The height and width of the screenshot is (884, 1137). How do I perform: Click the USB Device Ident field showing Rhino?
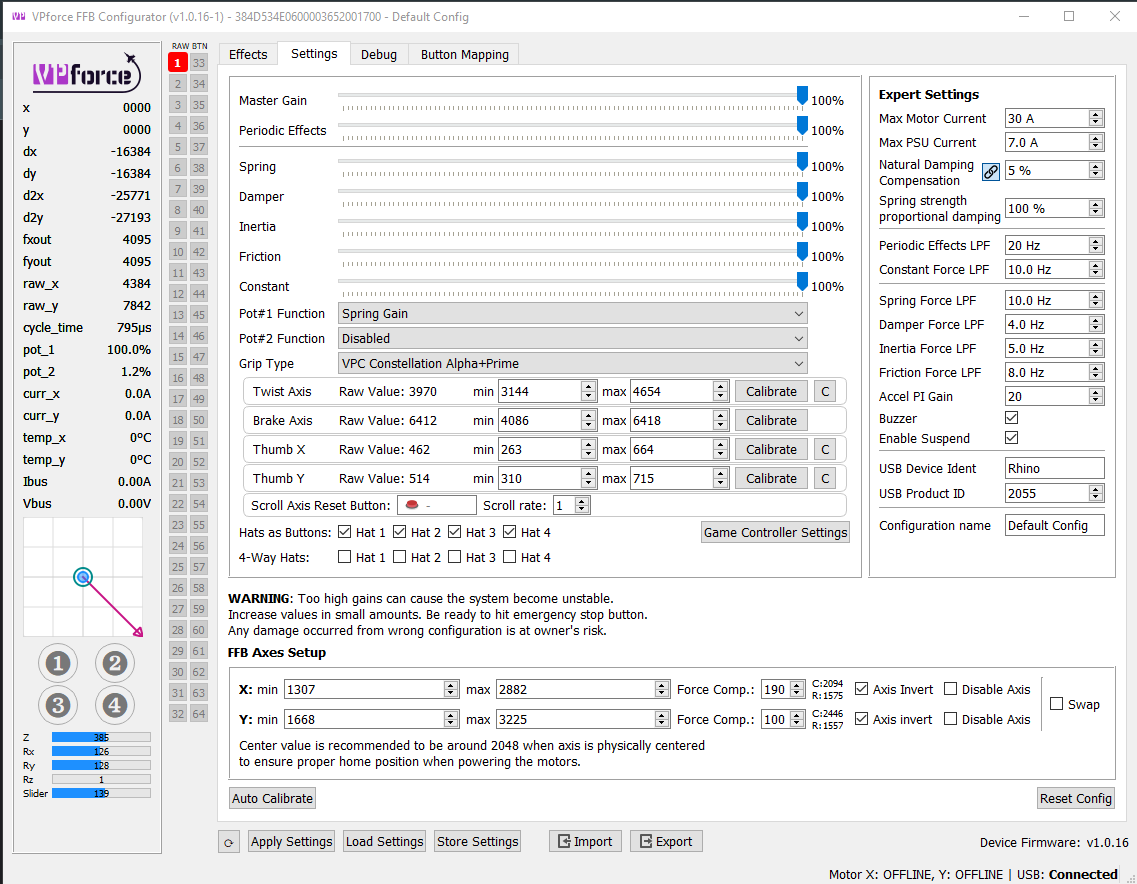[x=1054, y=467]
